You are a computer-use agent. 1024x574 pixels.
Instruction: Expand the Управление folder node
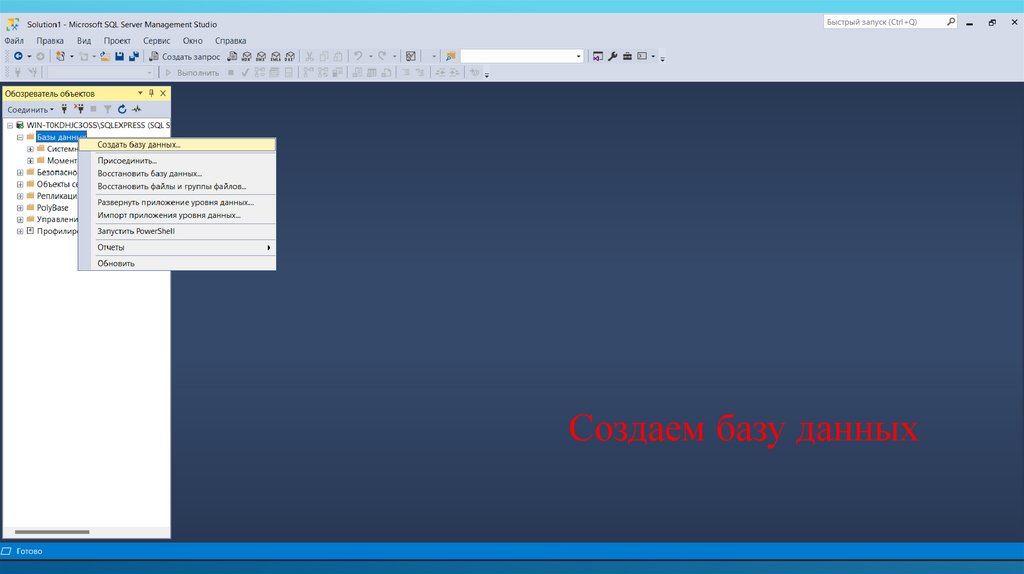(20, 219)
